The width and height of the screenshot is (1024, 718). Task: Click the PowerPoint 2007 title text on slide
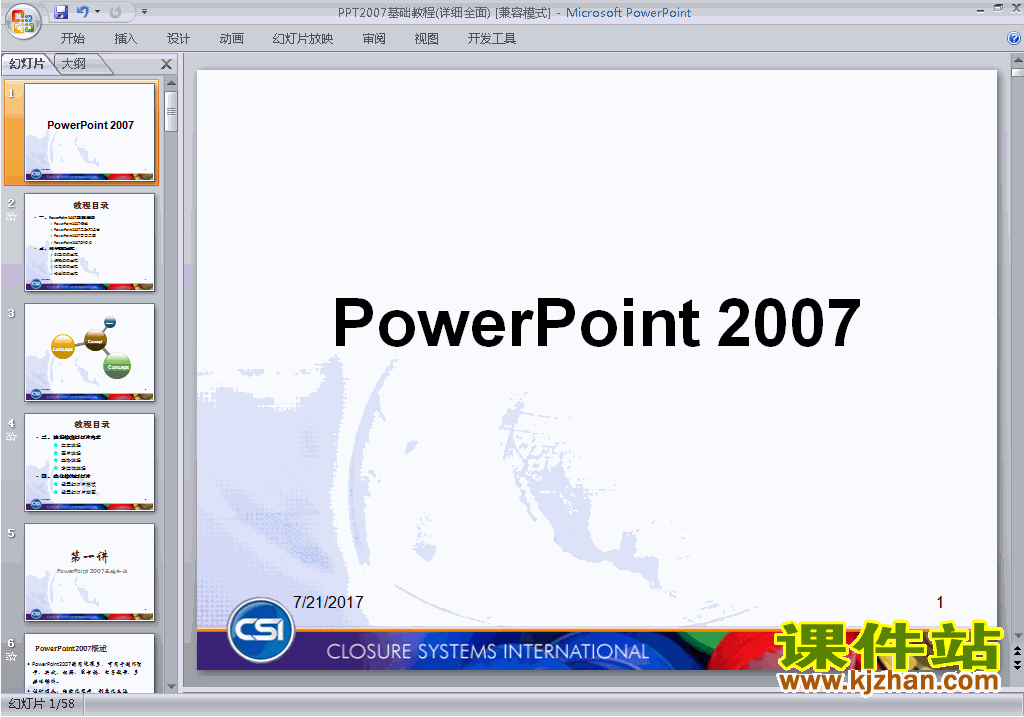tap(596, 322)
